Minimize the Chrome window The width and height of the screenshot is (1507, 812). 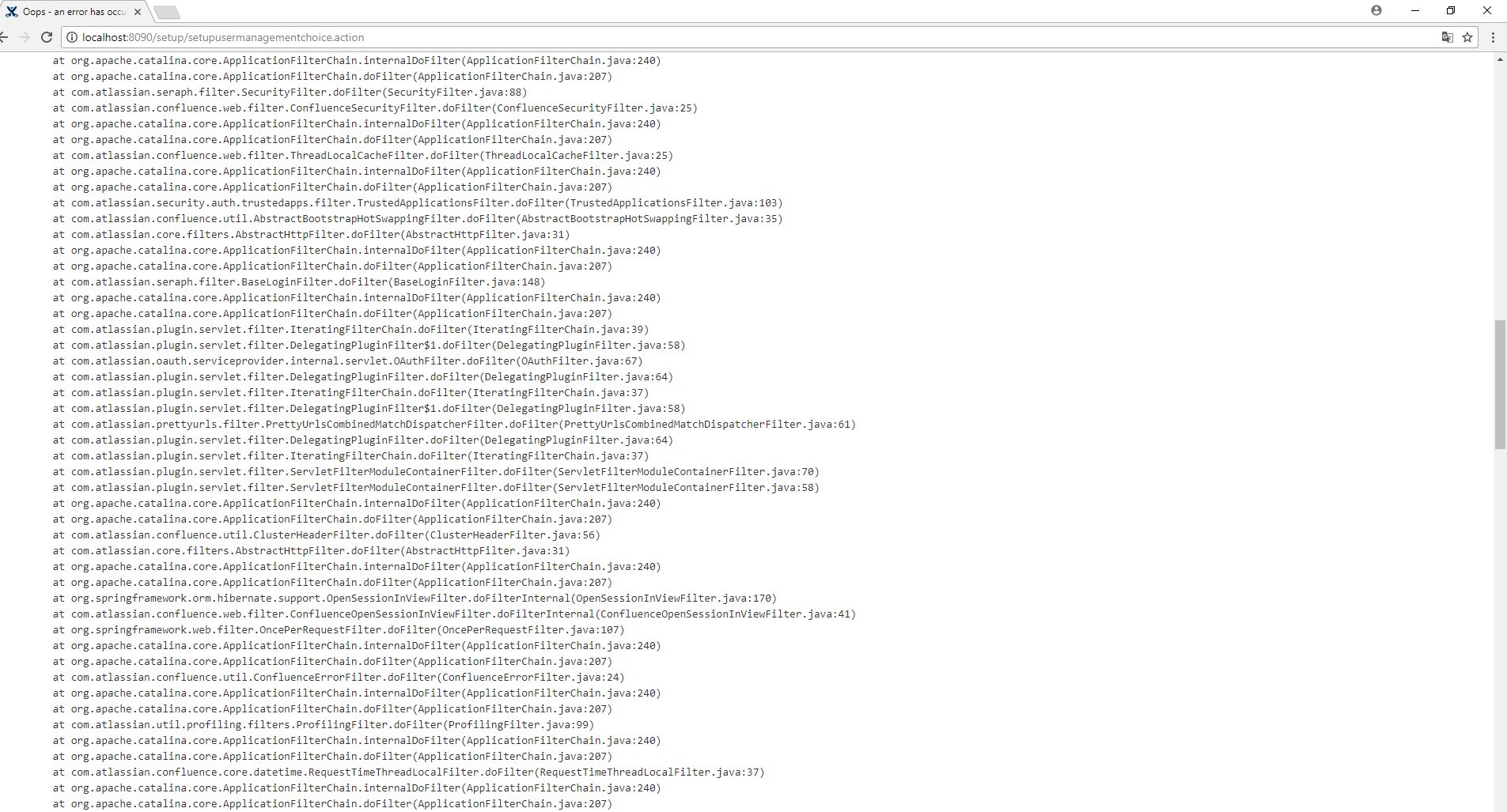(1415, 10)
